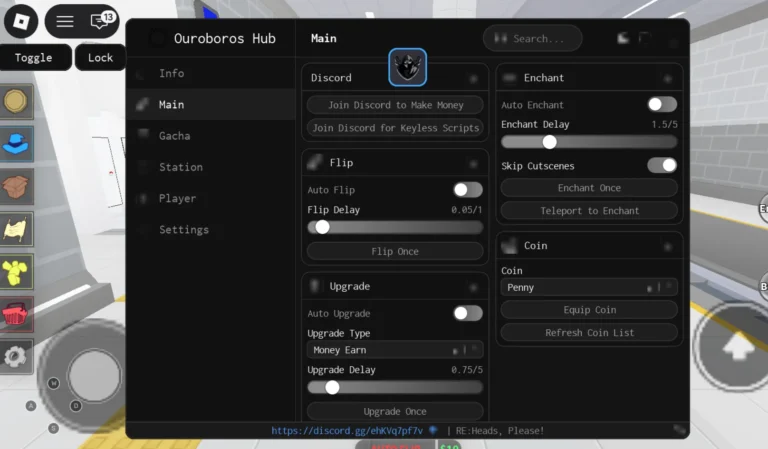Disable the Skip Cutscenes toggle
768x449 pixels.
click(662, 165)
